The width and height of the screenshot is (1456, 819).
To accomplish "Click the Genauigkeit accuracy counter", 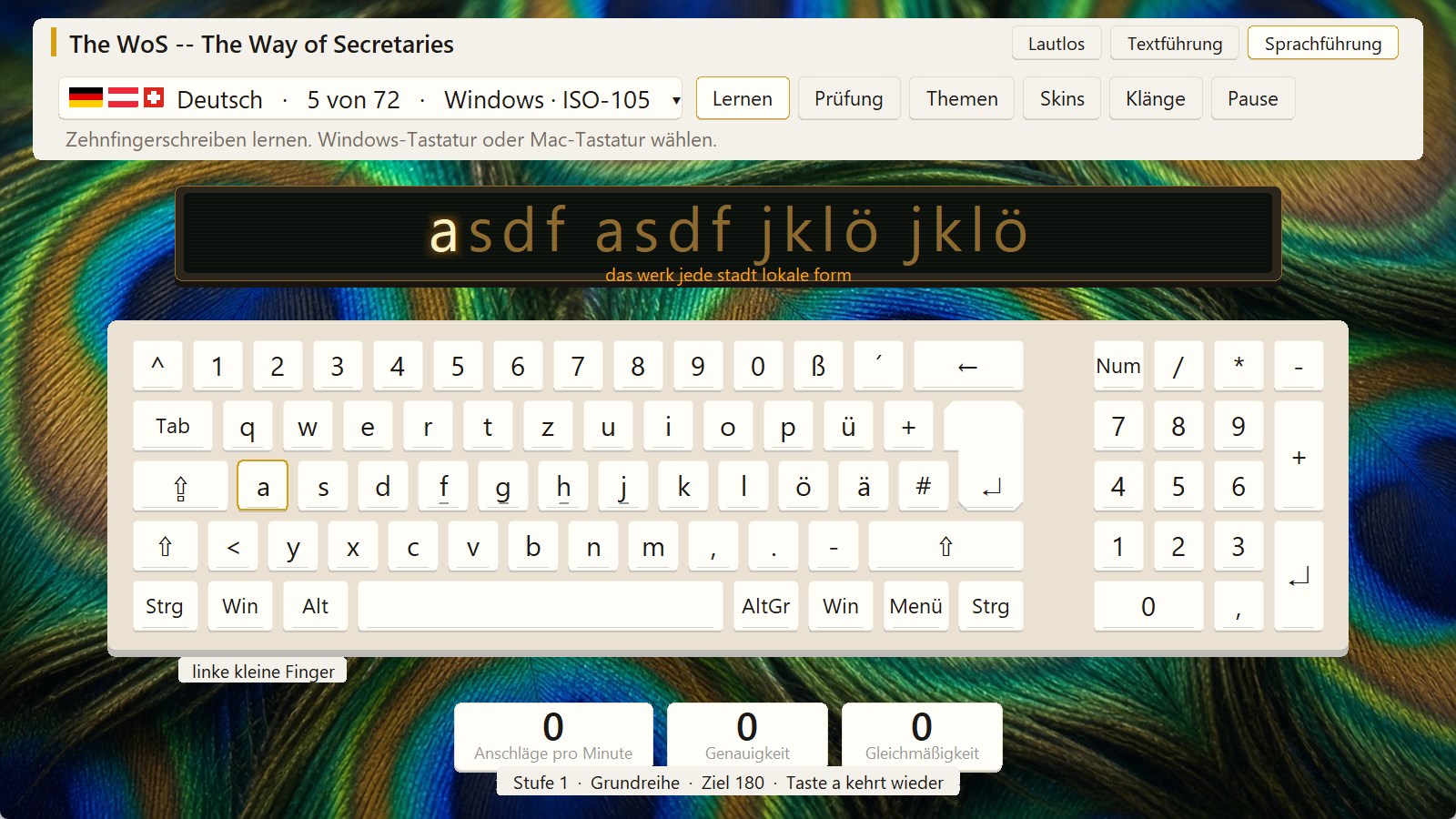I will coord(747,736).
